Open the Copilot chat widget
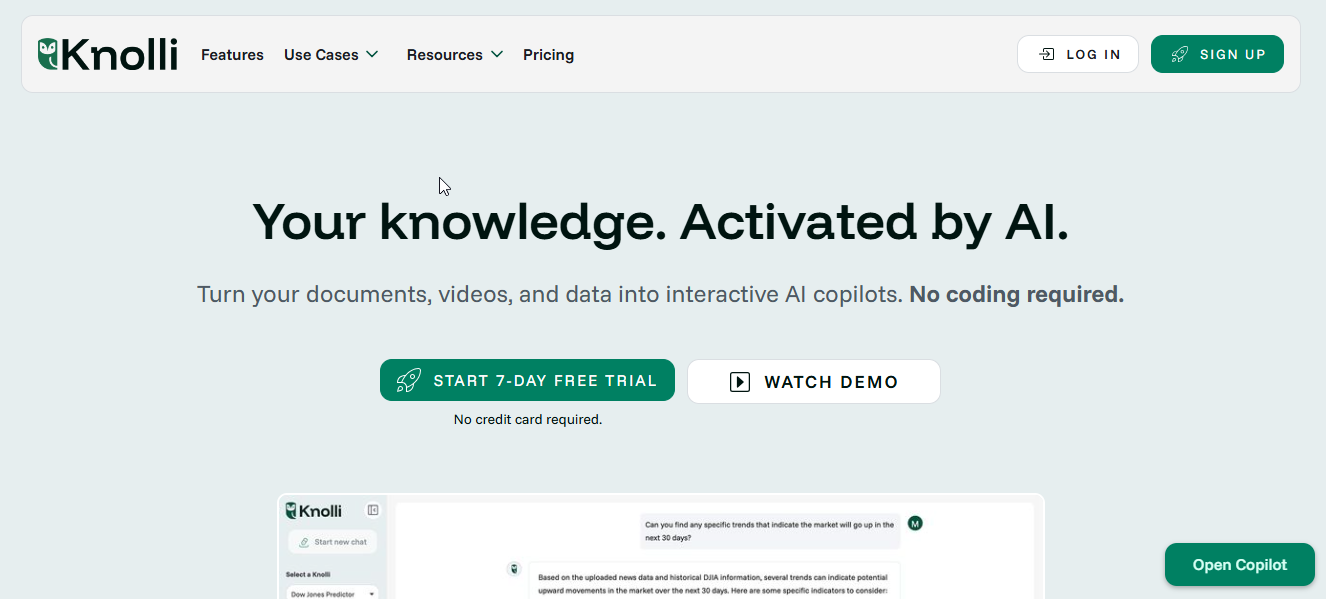The width and height of the screenshot is (1326, 599). [x=1240, y=565]
